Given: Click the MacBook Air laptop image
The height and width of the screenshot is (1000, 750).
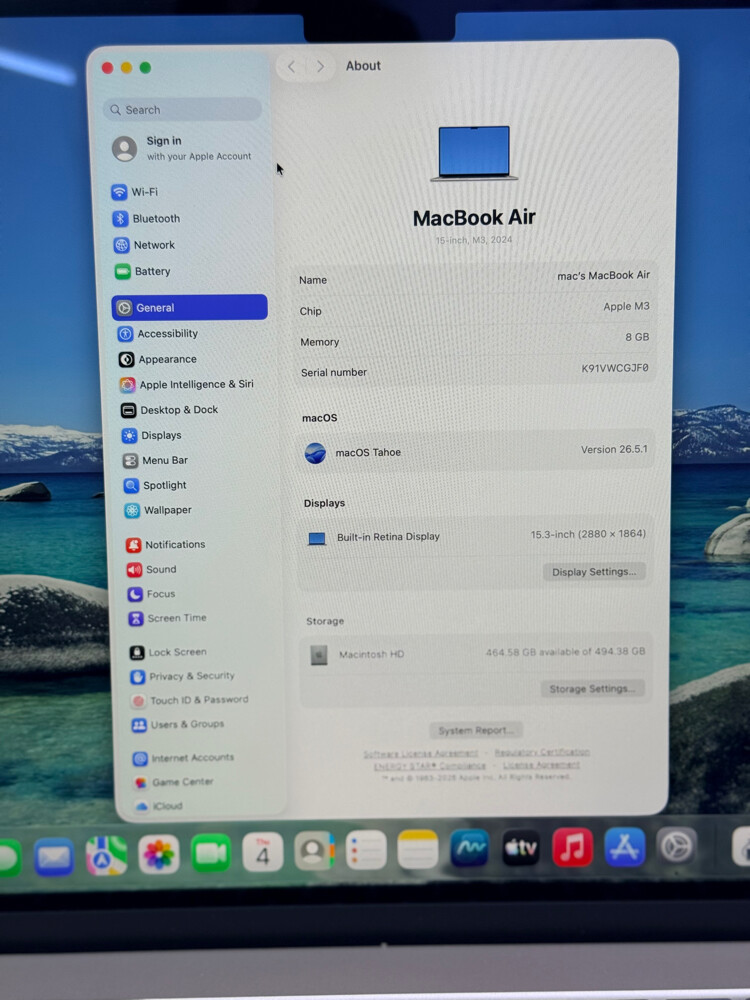Looking at the screenshot, I should coord(474,154).
